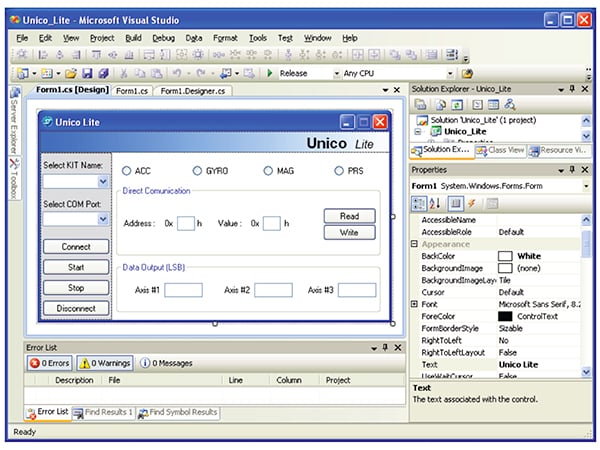Image resolution: width=600 pixels, height=450 pixels.
Task: Click View Code icon in Solution Explorer
Action: point(477,104)
